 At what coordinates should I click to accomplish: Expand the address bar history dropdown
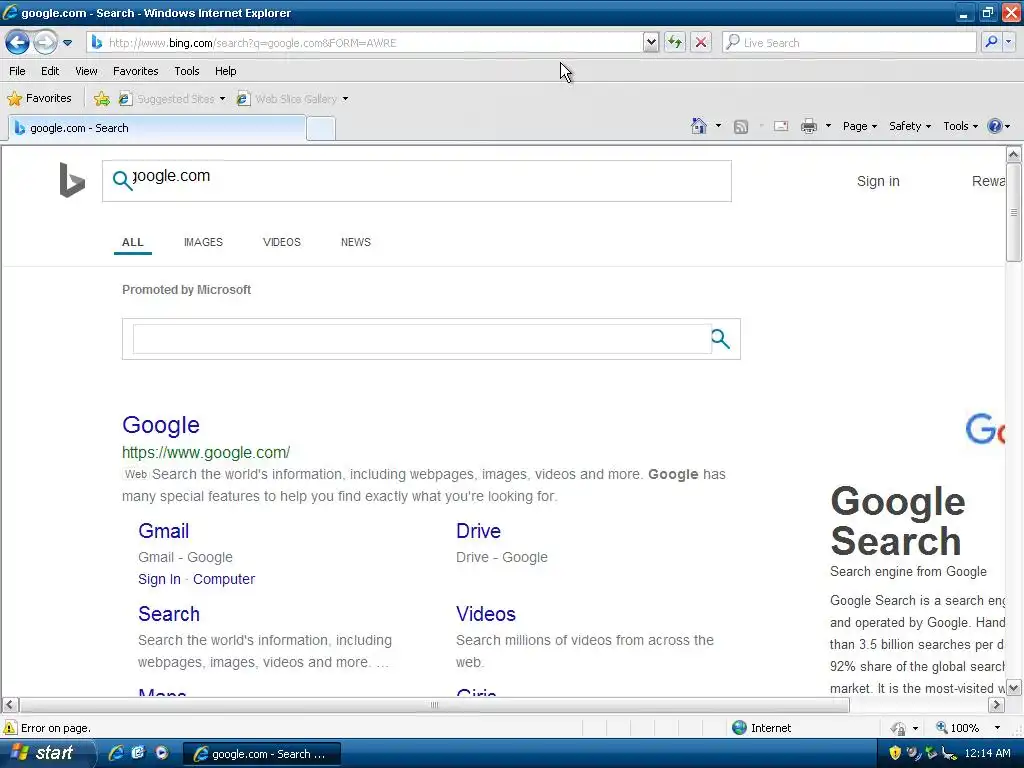[x=650, y=43]
